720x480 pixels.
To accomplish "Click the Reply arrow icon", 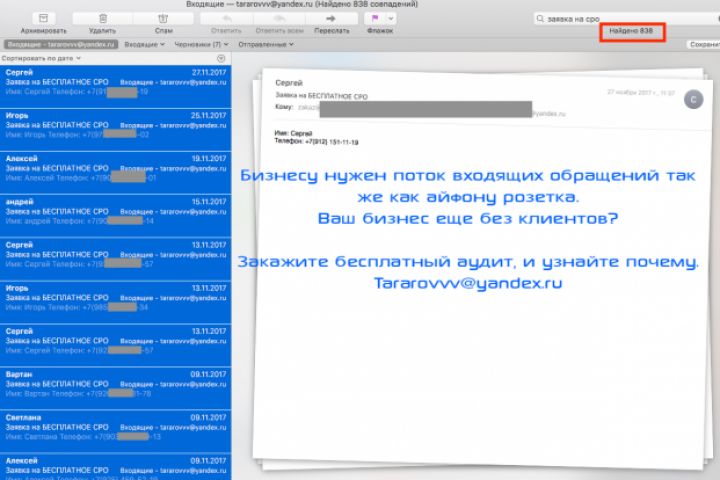I will coord(226,18).
